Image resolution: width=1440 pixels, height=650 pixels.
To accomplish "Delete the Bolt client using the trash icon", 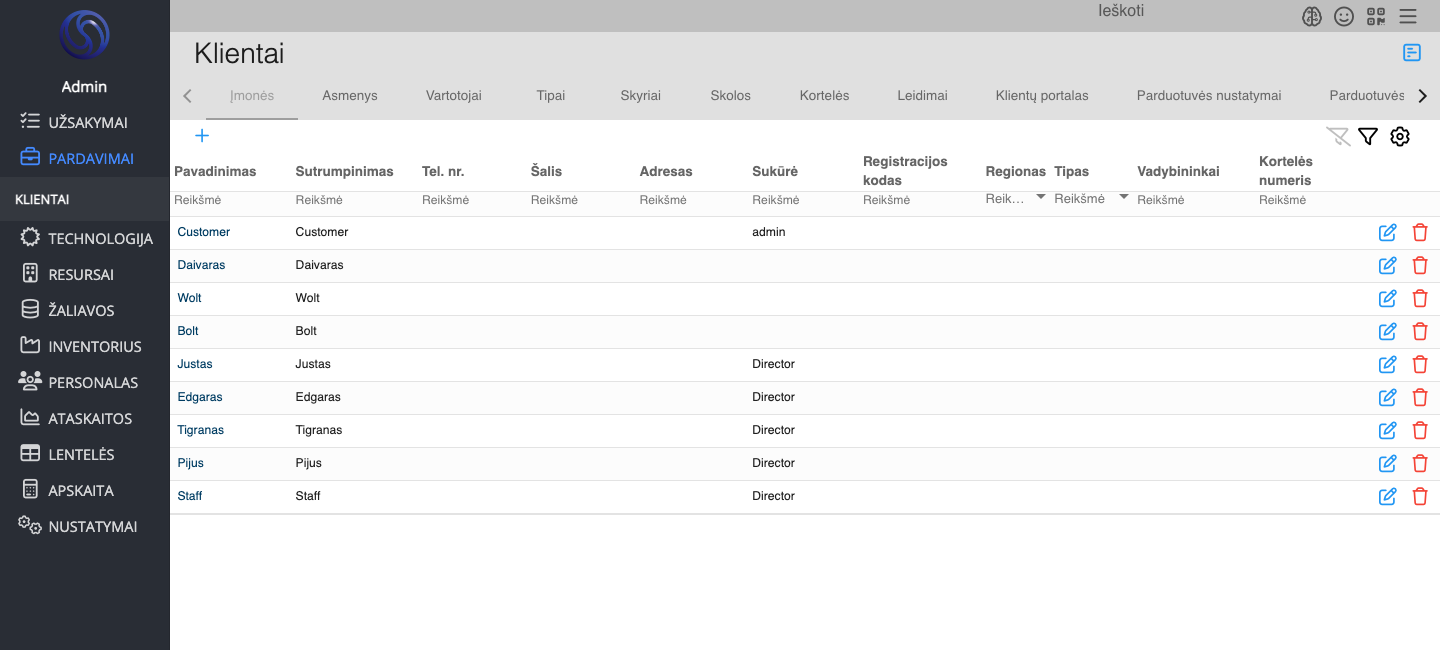I will point(1419,331).
